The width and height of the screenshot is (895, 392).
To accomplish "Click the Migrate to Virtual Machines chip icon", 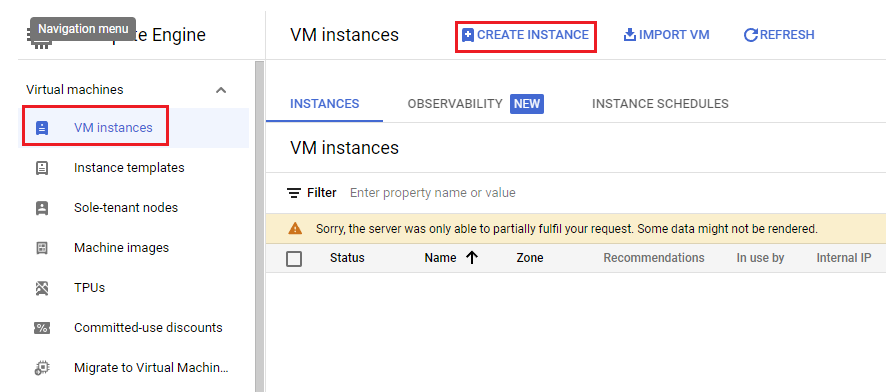I will [42, 368].
